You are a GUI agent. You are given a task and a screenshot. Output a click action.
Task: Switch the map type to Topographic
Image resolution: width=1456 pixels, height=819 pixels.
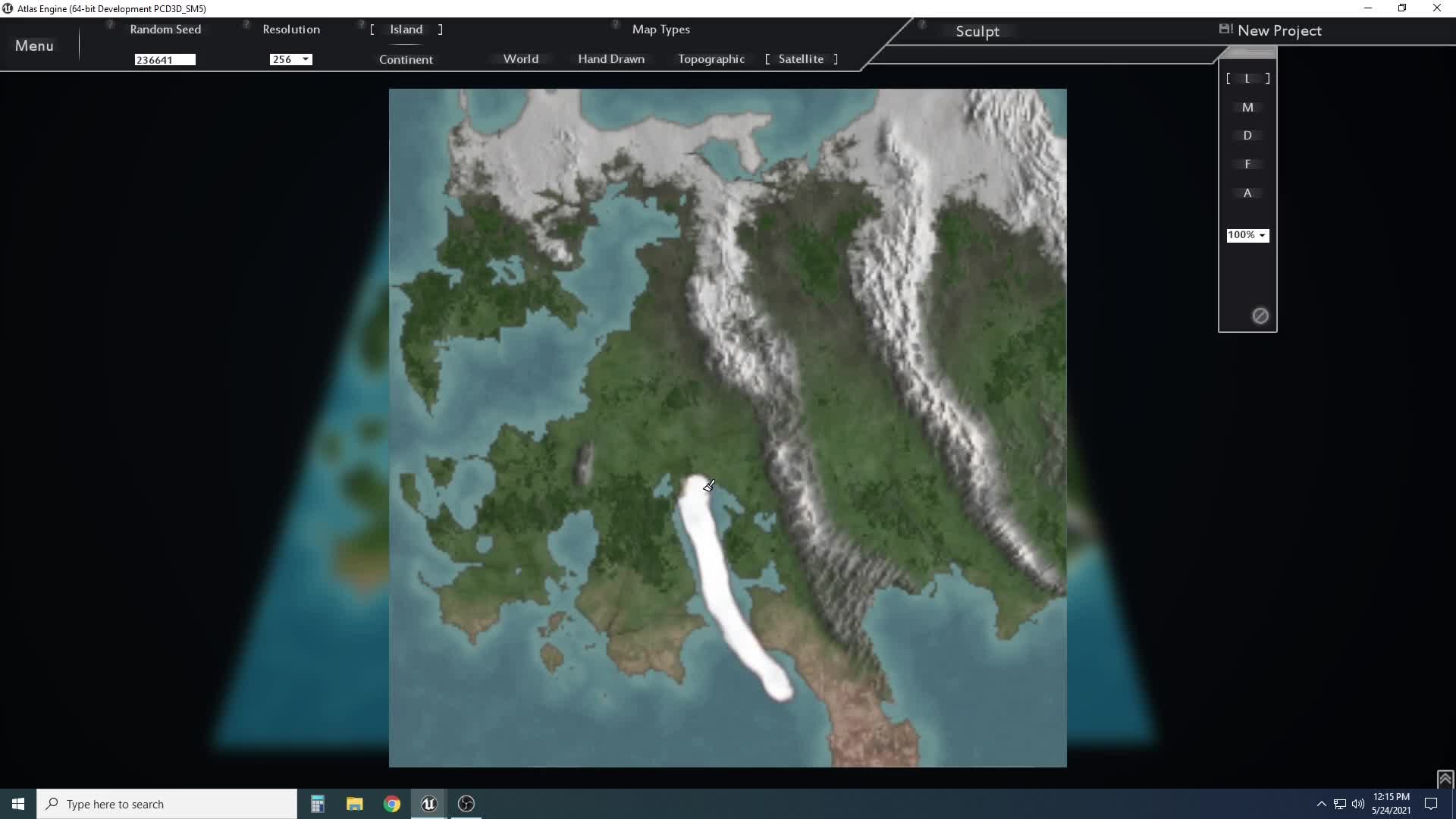pos(711,59)
